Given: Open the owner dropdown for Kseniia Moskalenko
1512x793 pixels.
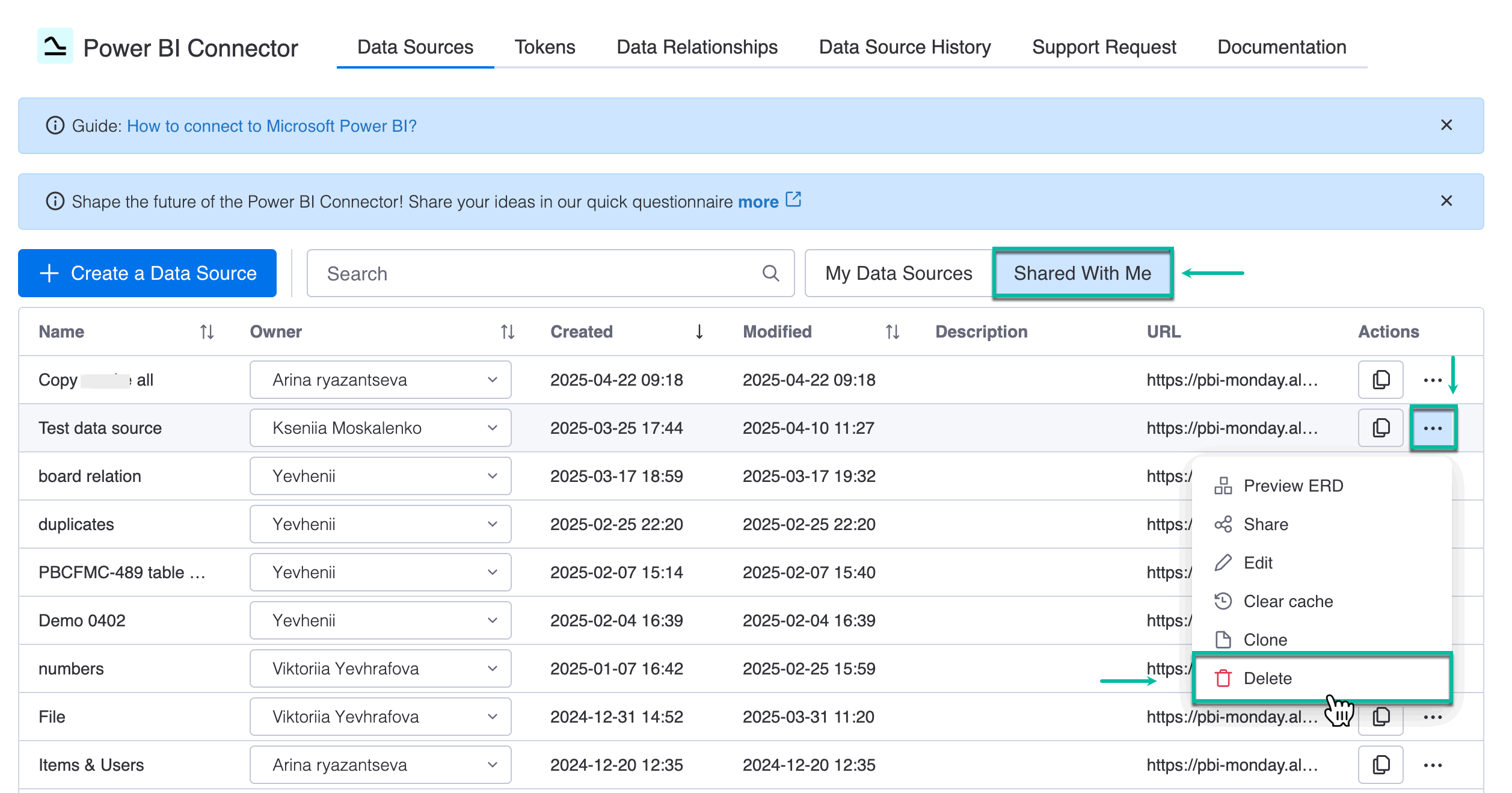Looking at the screenshot, I should click(x=493, y=428).
